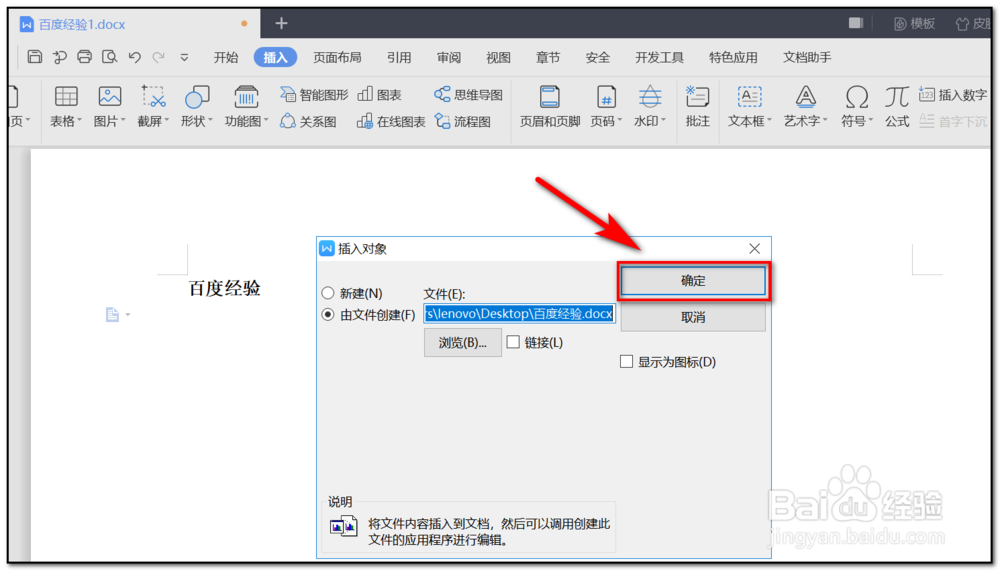
Task: Click the 浏览(B)... button
Action: click(462, 343)
